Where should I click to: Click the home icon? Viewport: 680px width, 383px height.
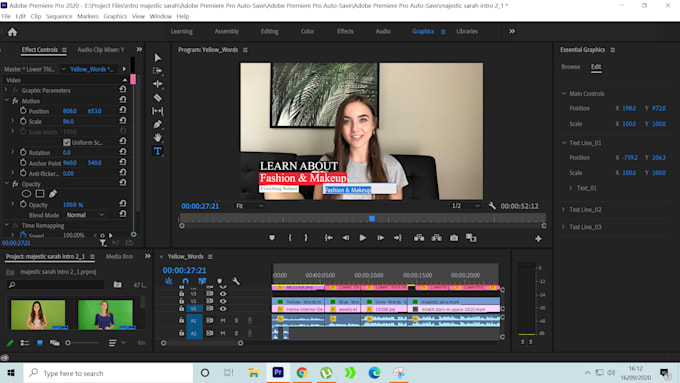(12, 32)
